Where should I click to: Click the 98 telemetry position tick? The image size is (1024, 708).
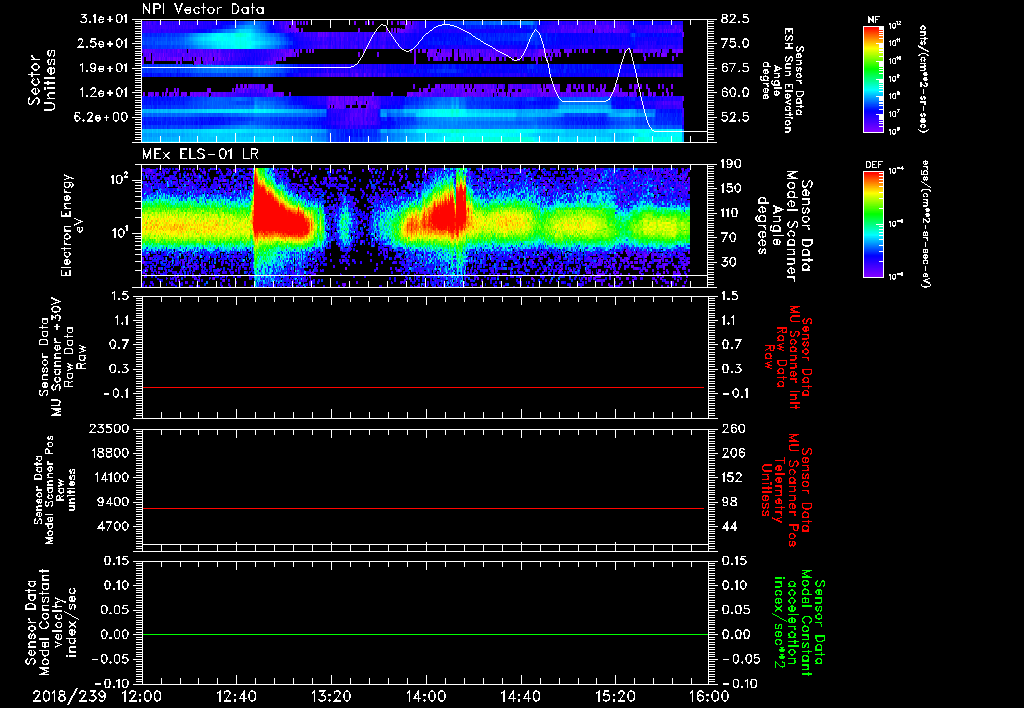[x=728, y=502]
